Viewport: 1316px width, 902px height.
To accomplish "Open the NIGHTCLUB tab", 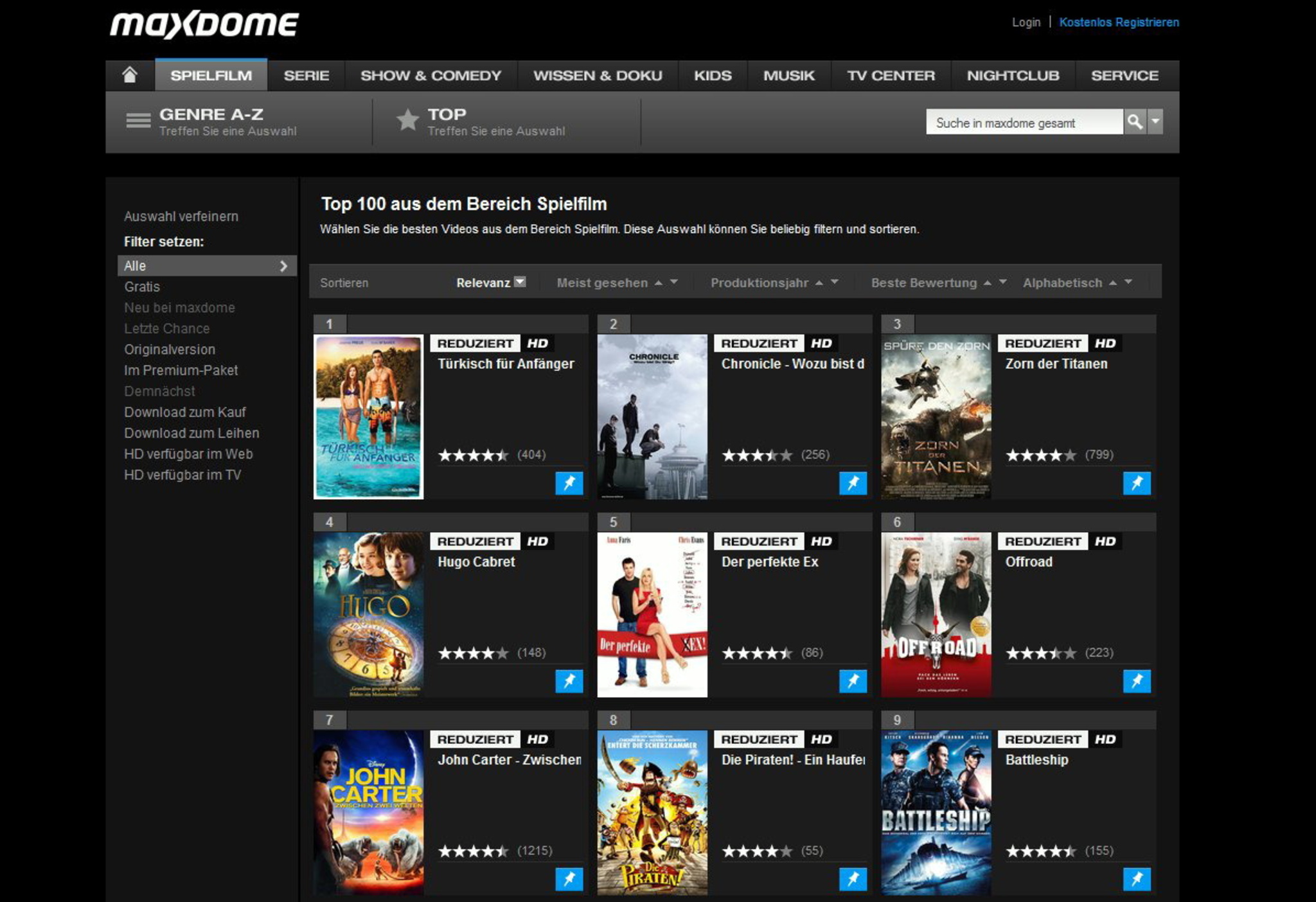I will click(x=1013, y=75).
